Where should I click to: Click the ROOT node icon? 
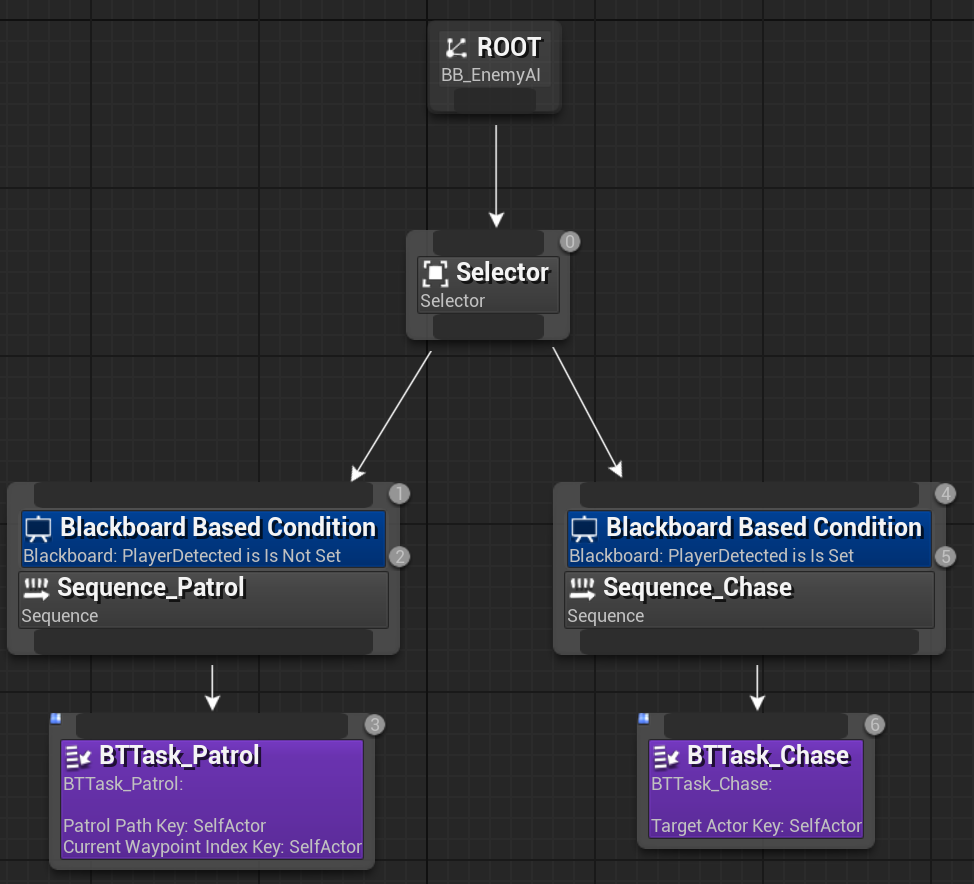point(457,48)
